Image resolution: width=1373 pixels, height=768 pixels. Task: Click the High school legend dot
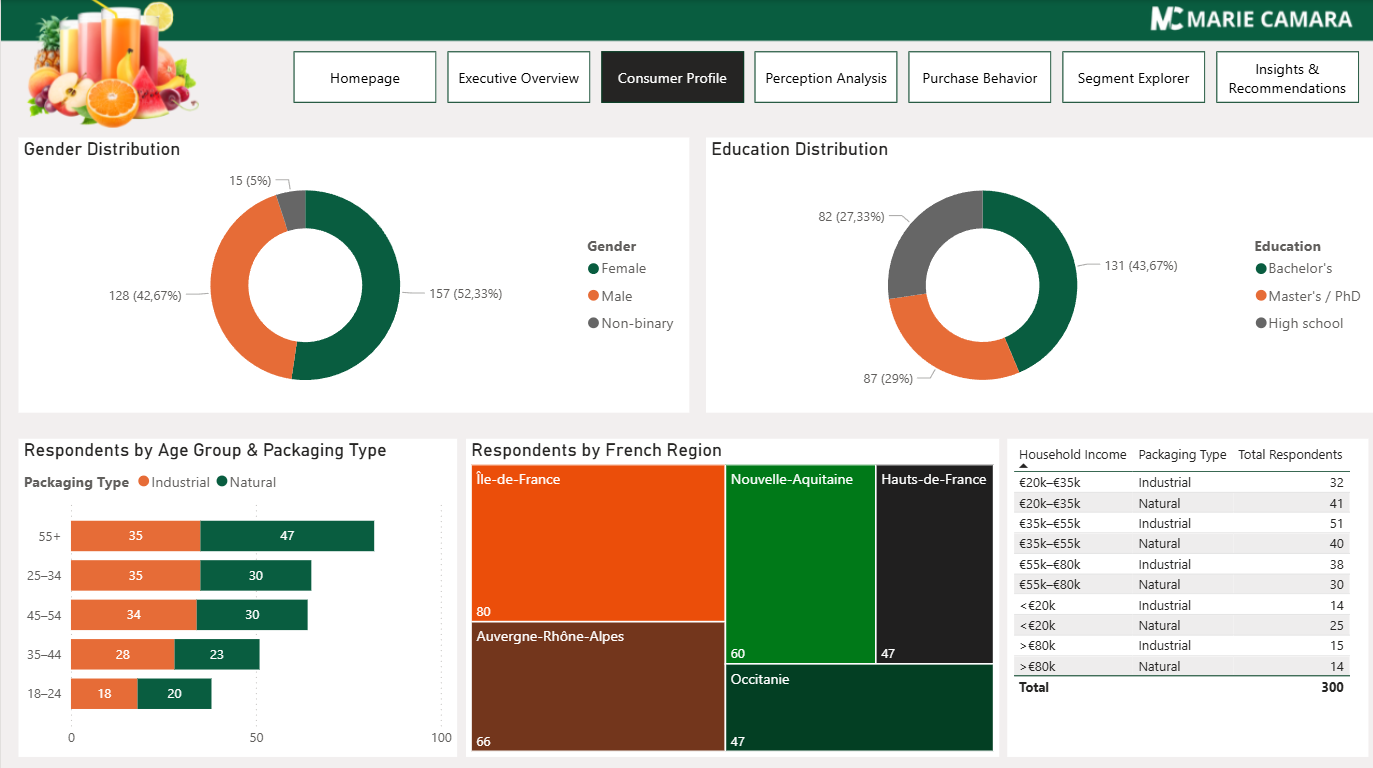tap(1261, 323)
